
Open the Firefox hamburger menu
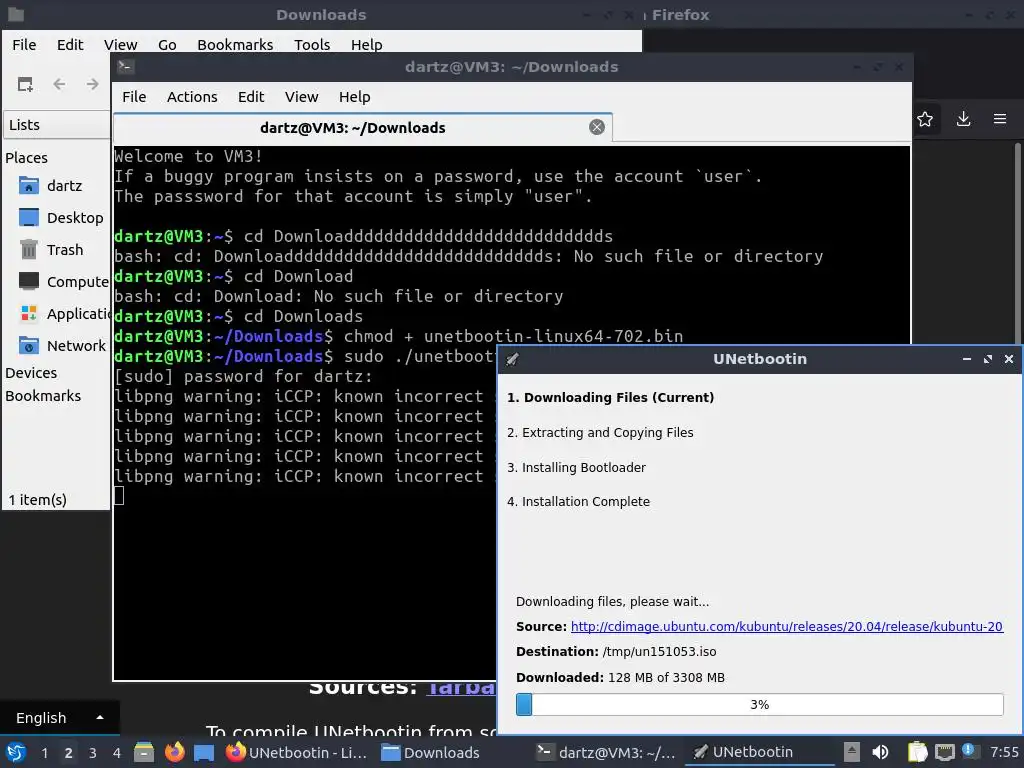(x=1000, y=119)
